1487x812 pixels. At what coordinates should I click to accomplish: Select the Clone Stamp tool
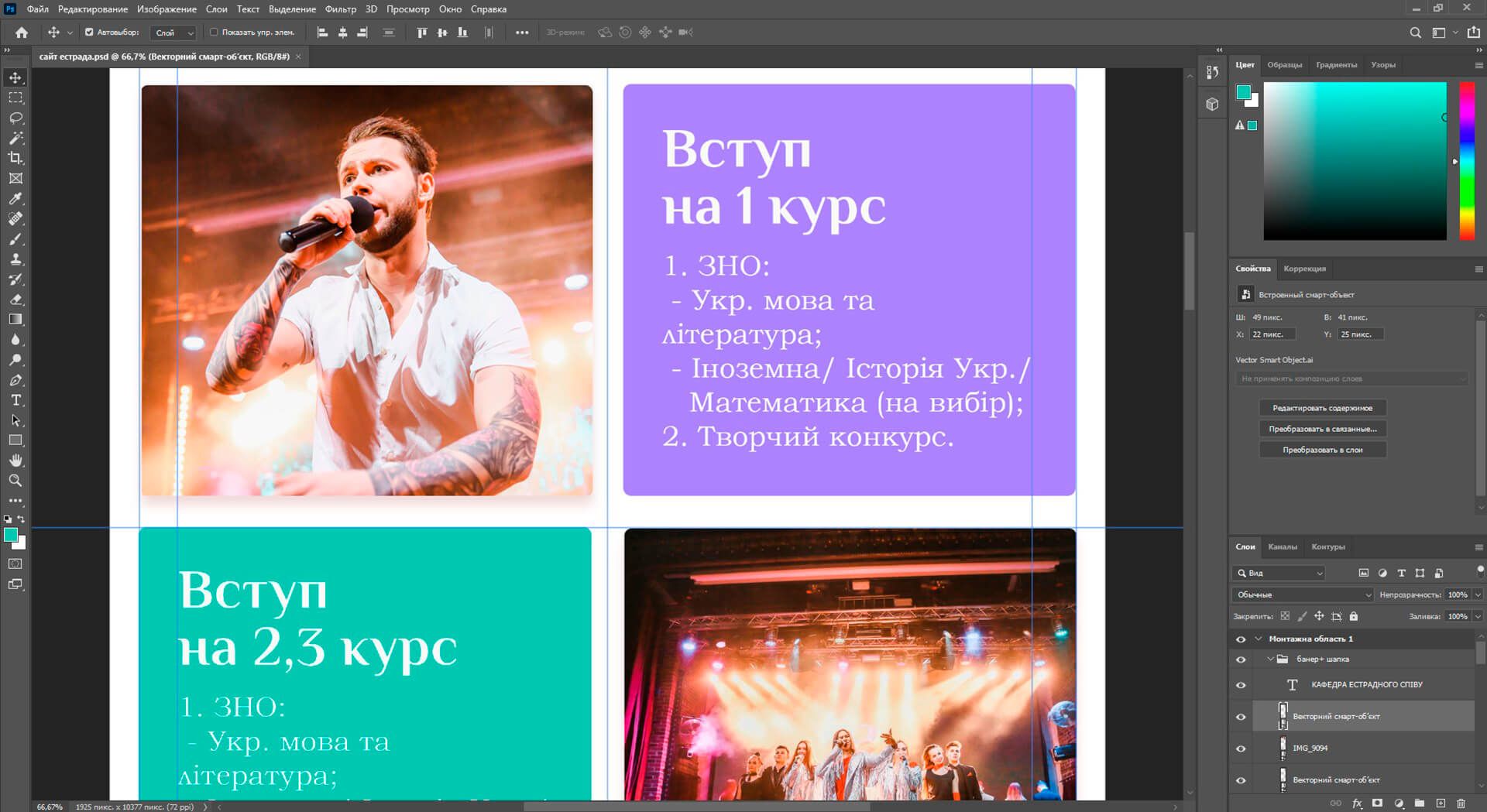click(15, 259)
